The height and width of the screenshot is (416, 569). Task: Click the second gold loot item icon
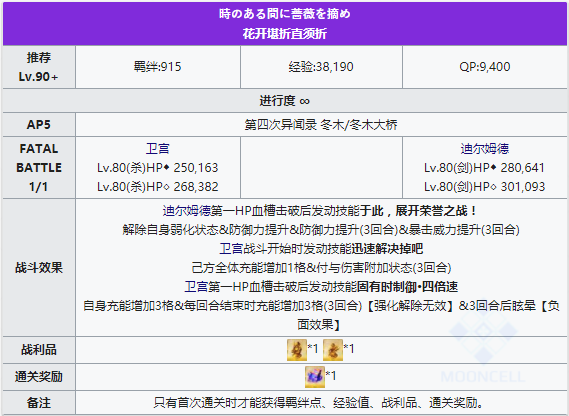[333, 350]
